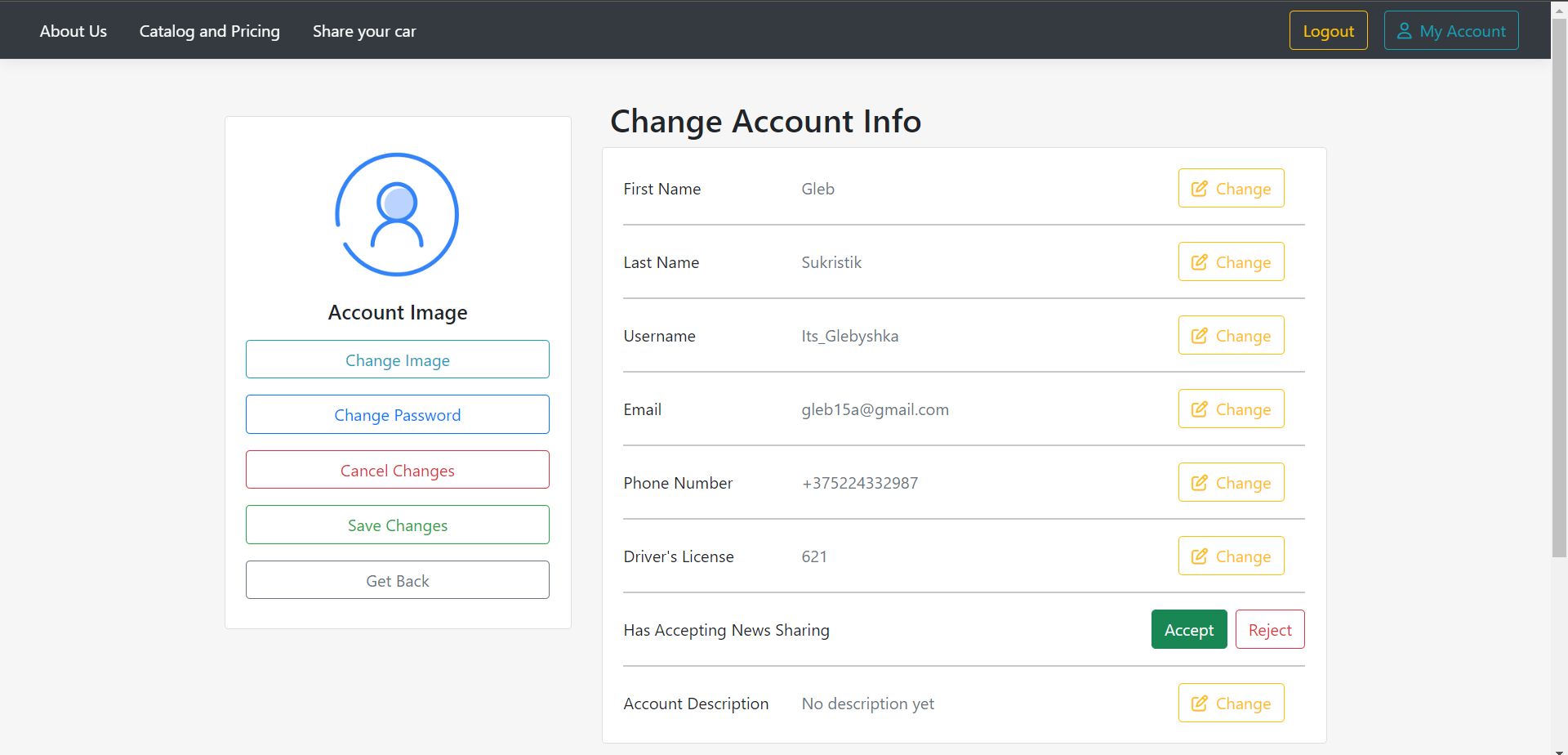Open the About Us page
This screenshot has height=755, width=1568.
click(73, 31)
